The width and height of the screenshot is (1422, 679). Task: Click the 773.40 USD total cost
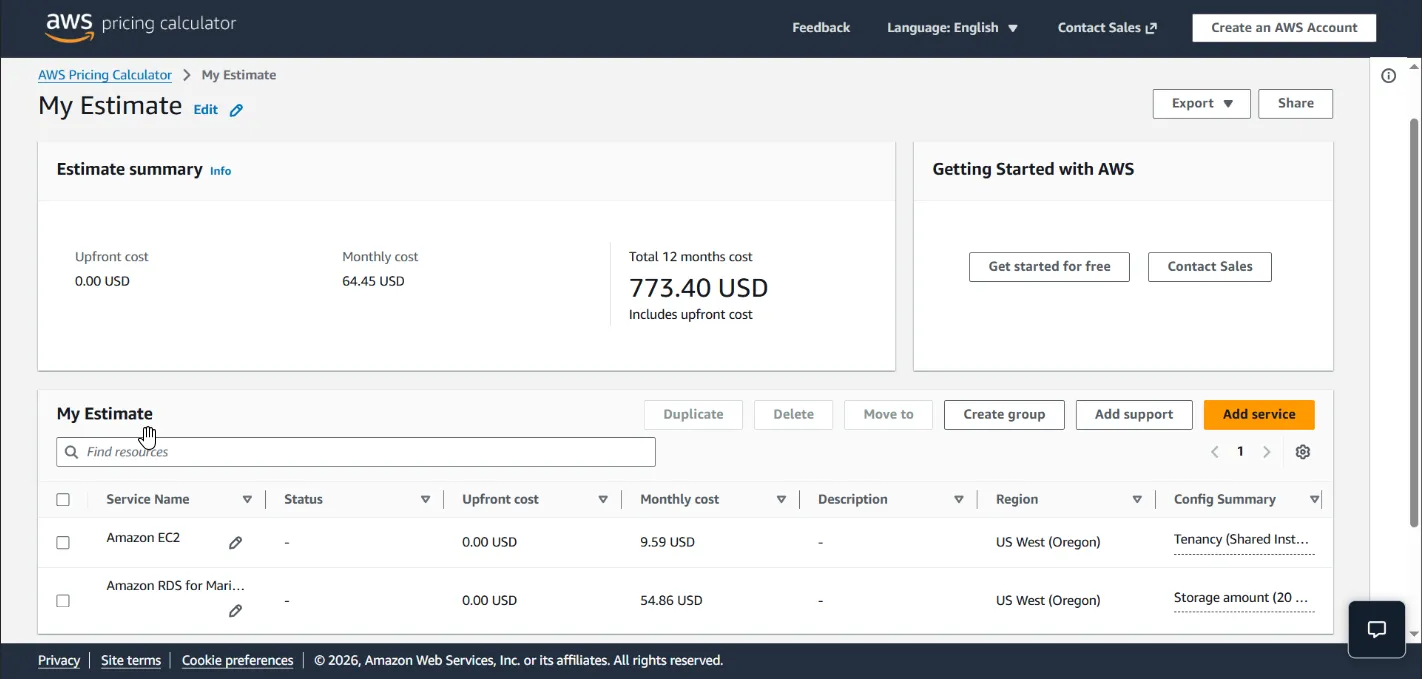[698, 289]
